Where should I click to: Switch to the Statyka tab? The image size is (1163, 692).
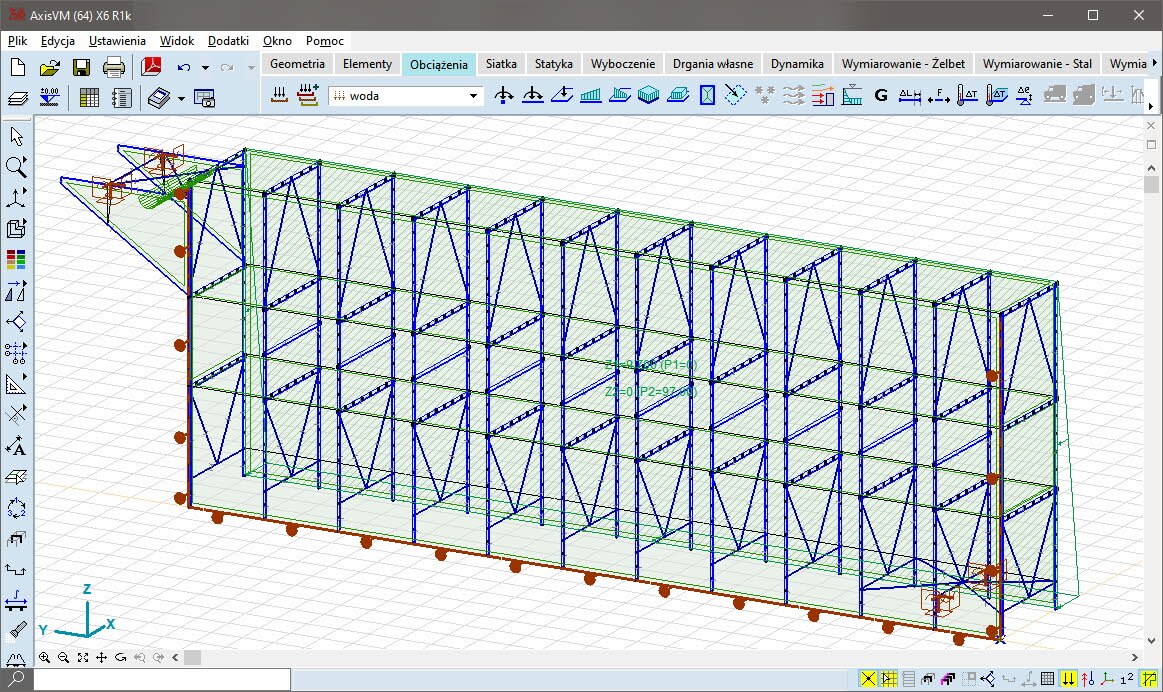553,63
